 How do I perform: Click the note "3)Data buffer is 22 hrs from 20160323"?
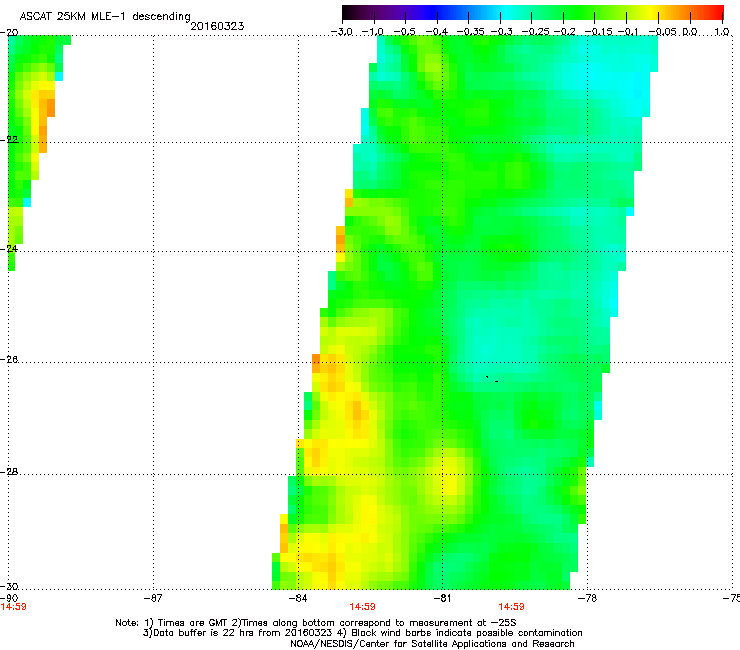tap(237, 633)
